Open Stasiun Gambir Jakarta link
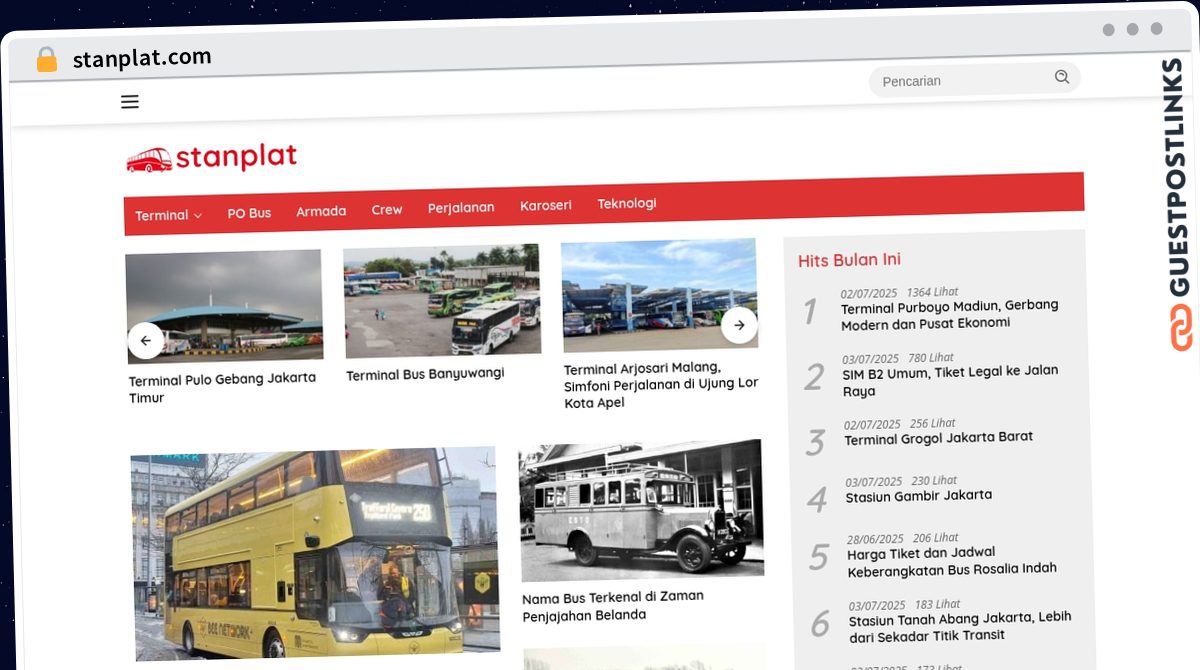 pos(918,496)
